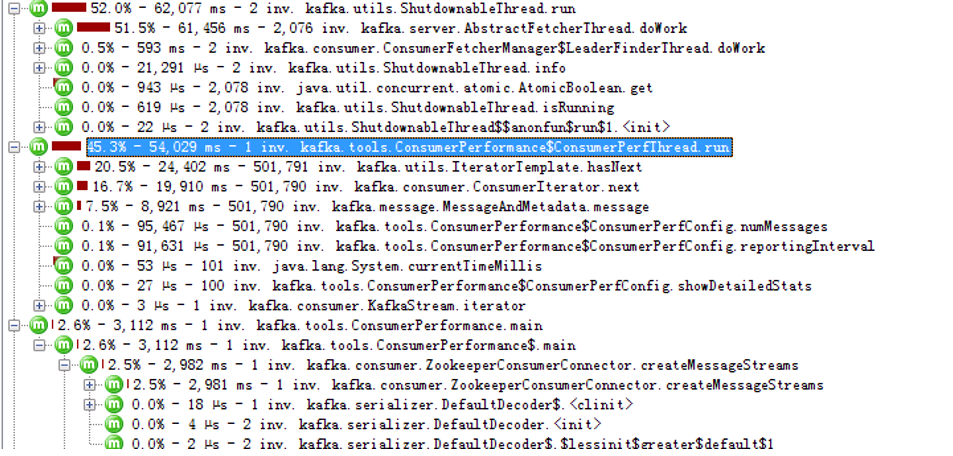This screenshot has width=953, height=456.
Task: Click red time bar of AbstractFetcherThread.doWork
Action: [x=94, y=27]
